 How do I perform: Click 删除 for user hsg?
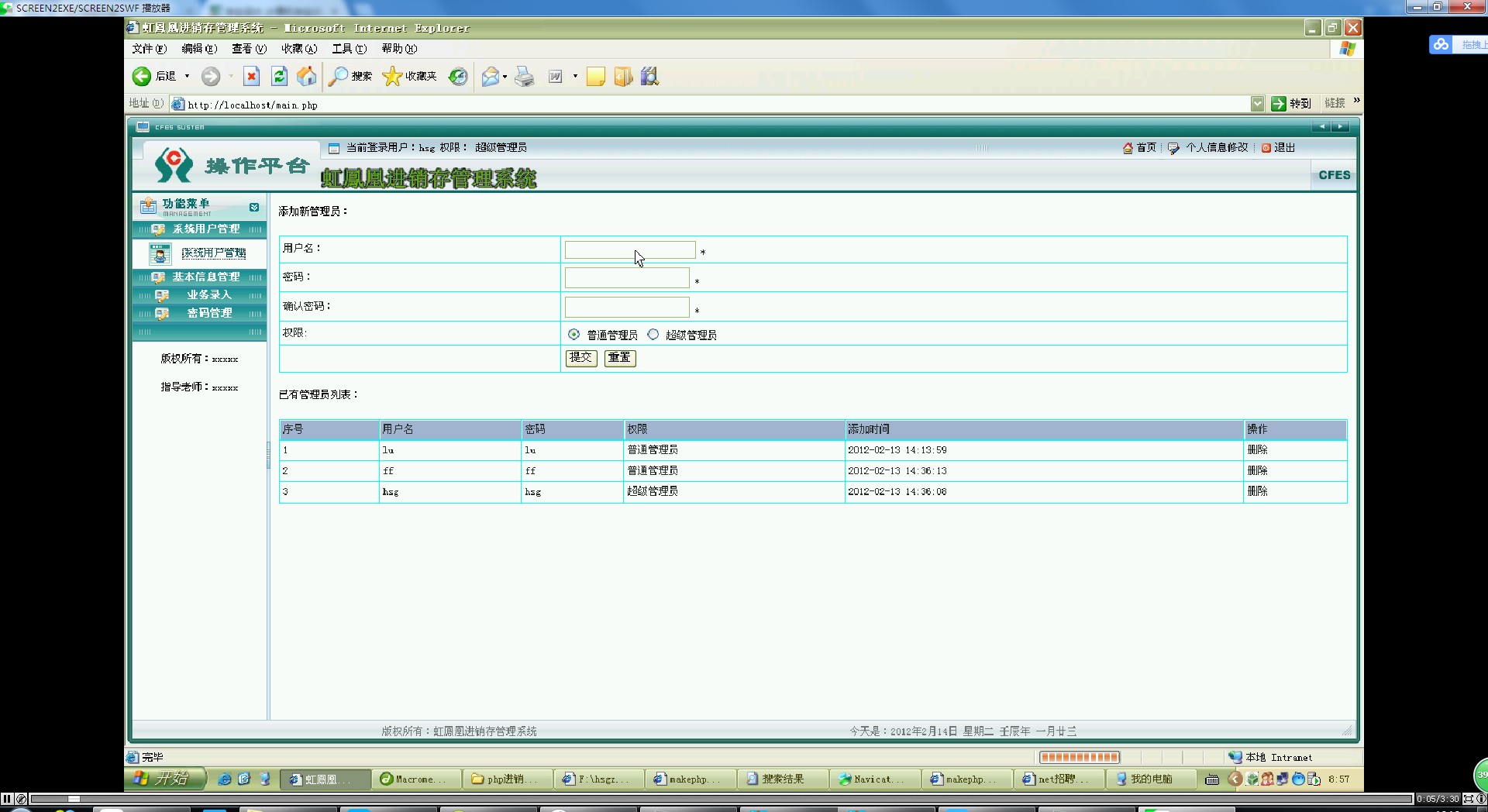[1257, 491]
